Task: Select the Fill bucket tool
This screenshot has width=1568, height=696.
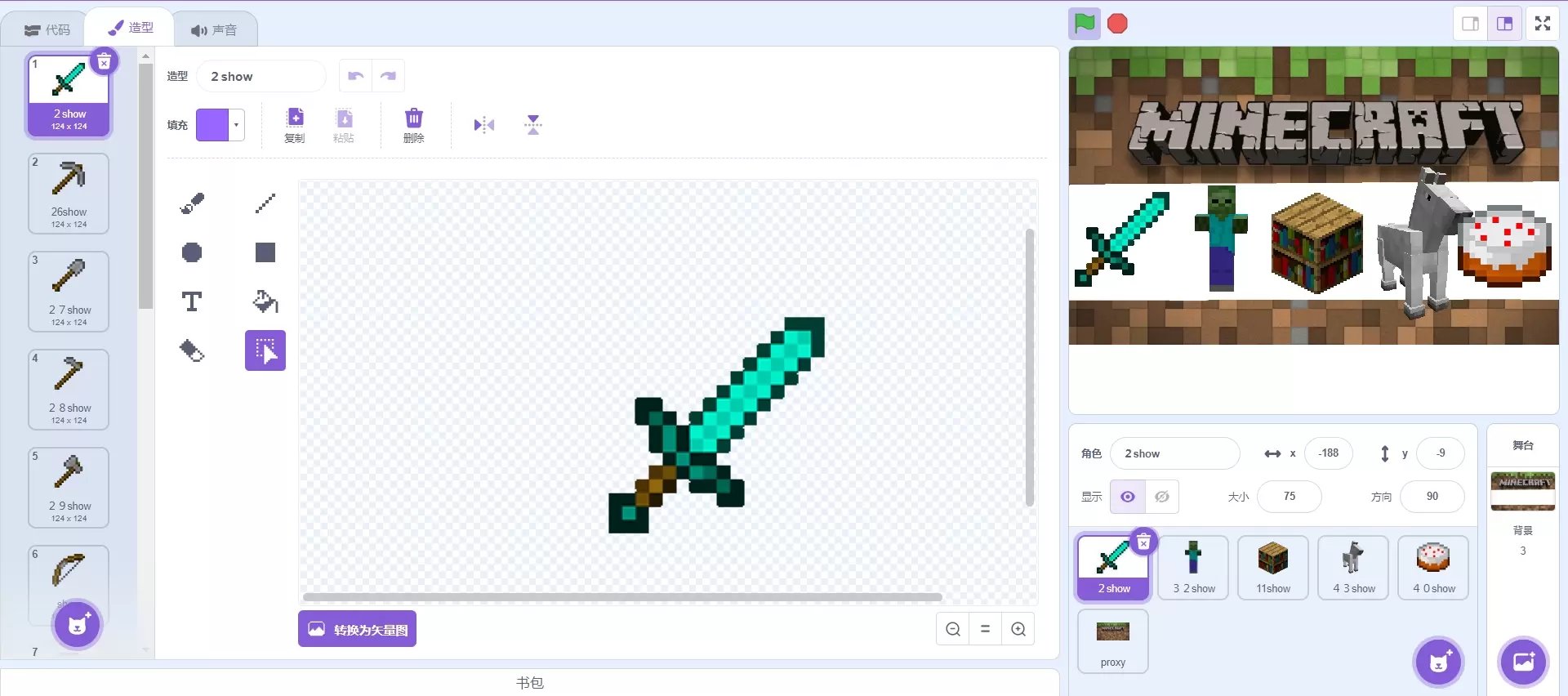Action: 265,301
